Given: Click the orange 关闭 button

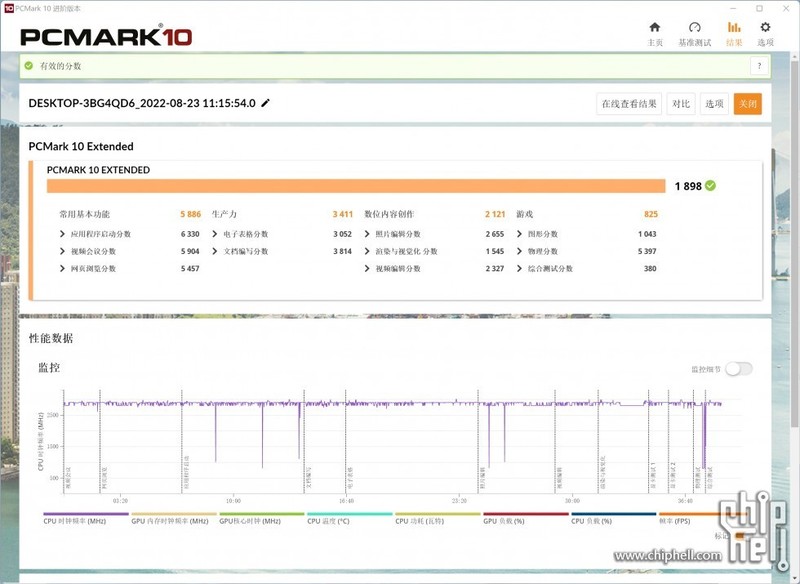Looking at the screenshot, I should [748, 104].
